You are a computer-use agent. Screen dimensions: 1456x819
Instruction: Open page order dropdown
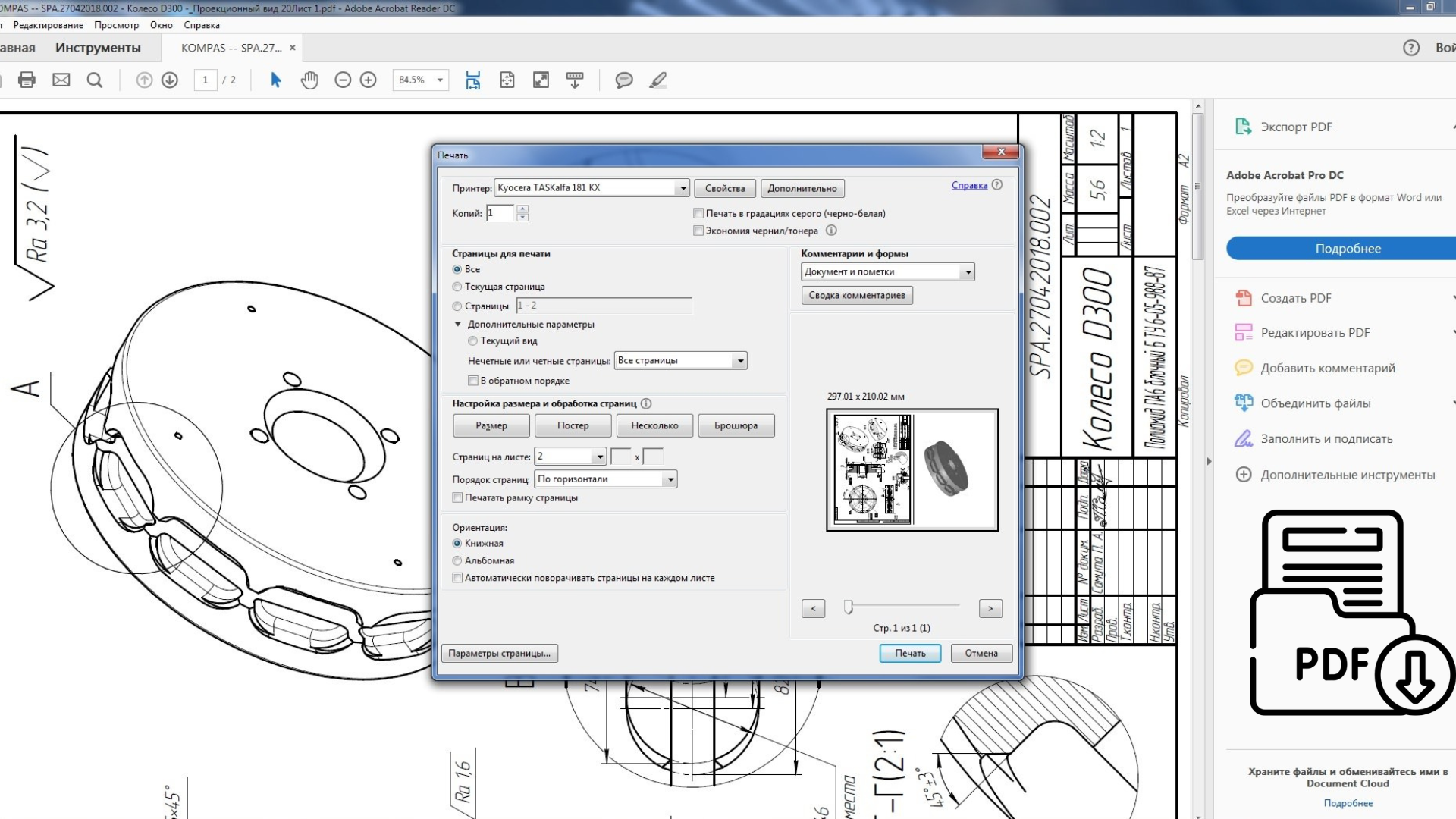click(x=670, y=479)
